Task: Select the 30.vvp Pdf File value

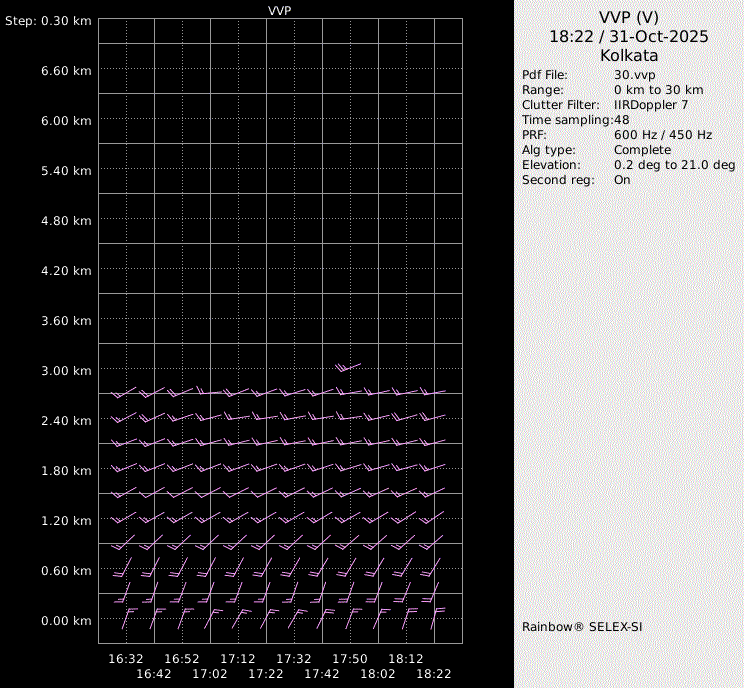Action: (x=634, y=75)
